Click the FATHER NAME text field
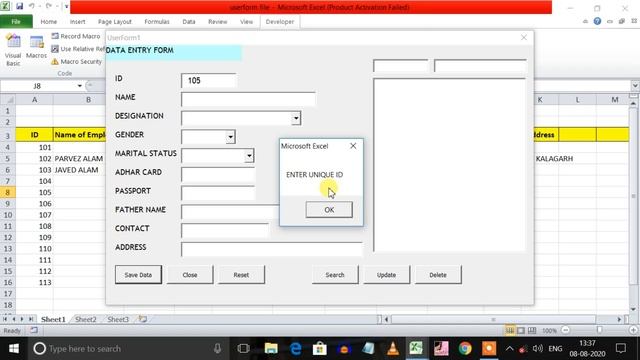This screenshot has height=360, width=640. point(231,212)
